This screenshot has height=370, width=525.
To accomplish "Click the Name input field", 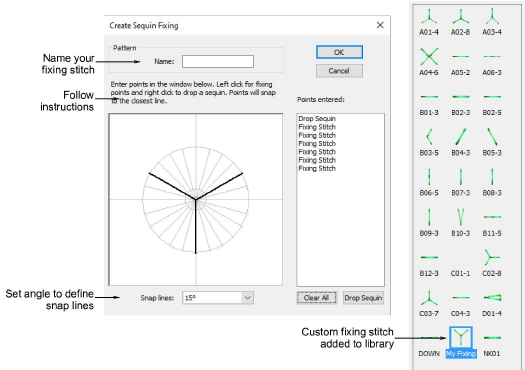I will [218, 61].
